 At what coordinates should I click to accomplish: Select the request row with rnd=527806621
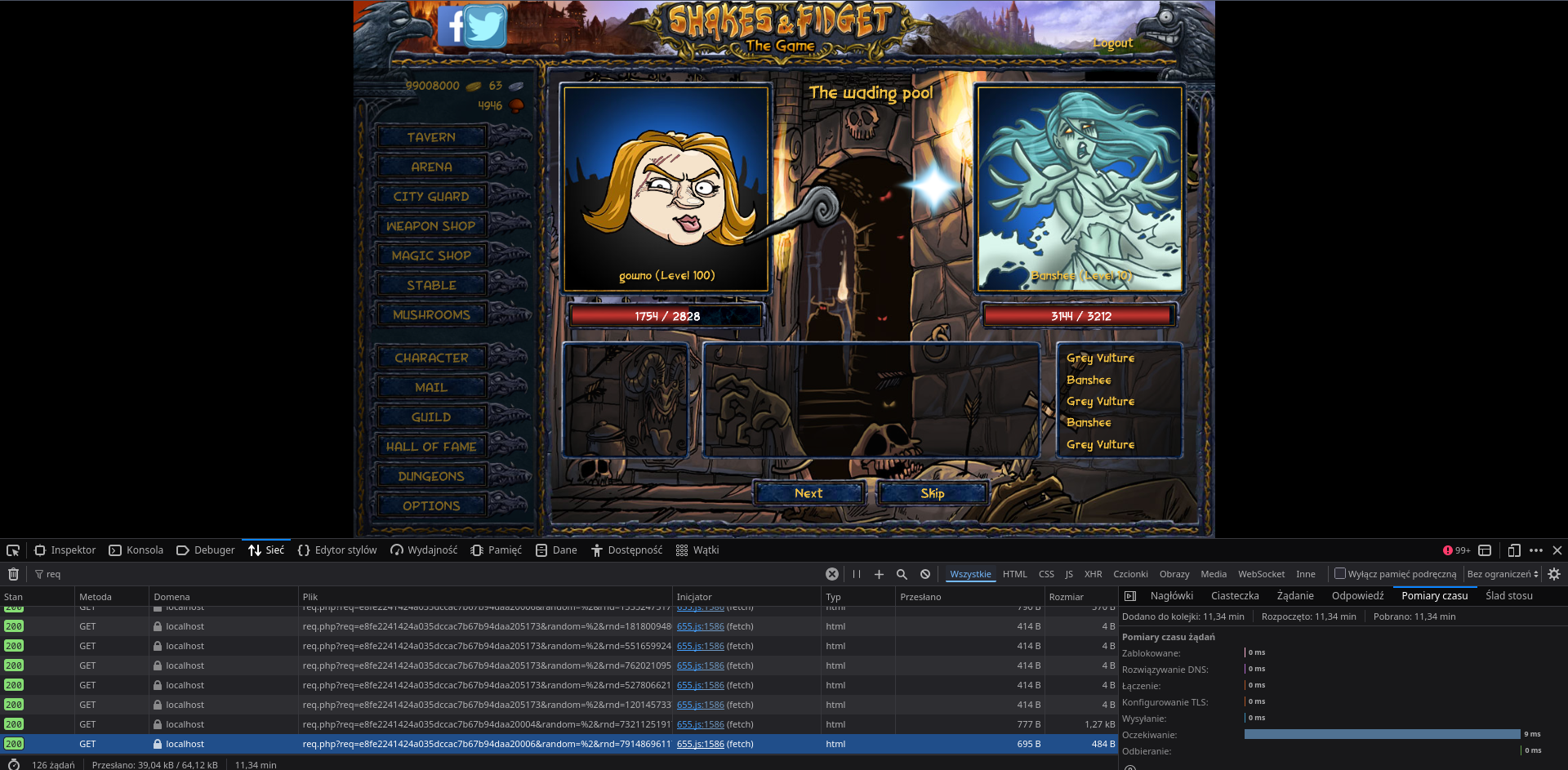(x=559, y=685)
